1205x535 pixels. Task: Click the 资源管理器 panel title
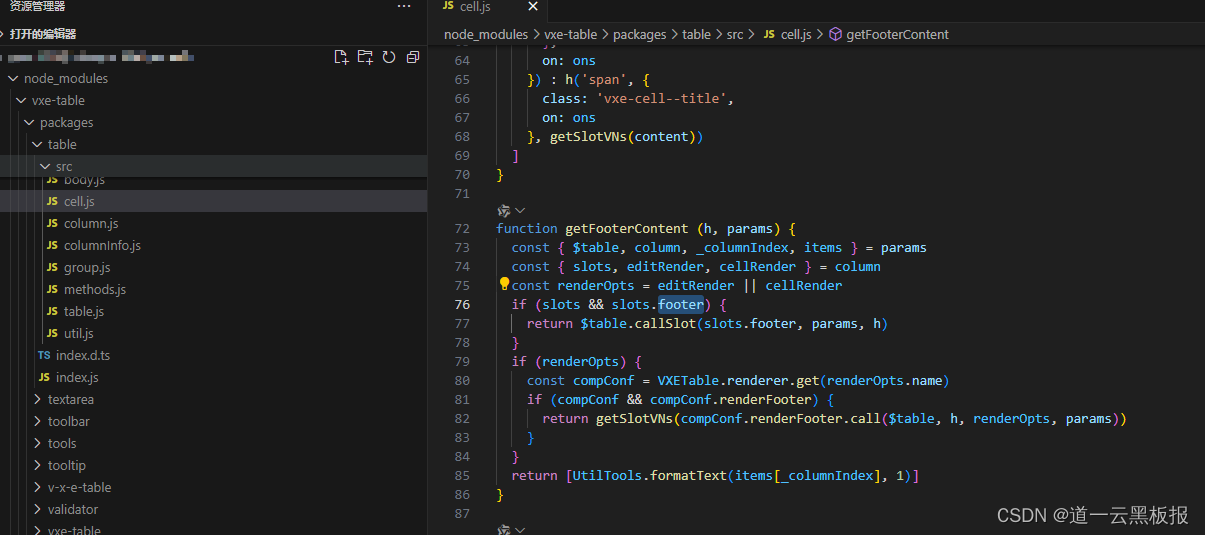(x=38, y=6)
